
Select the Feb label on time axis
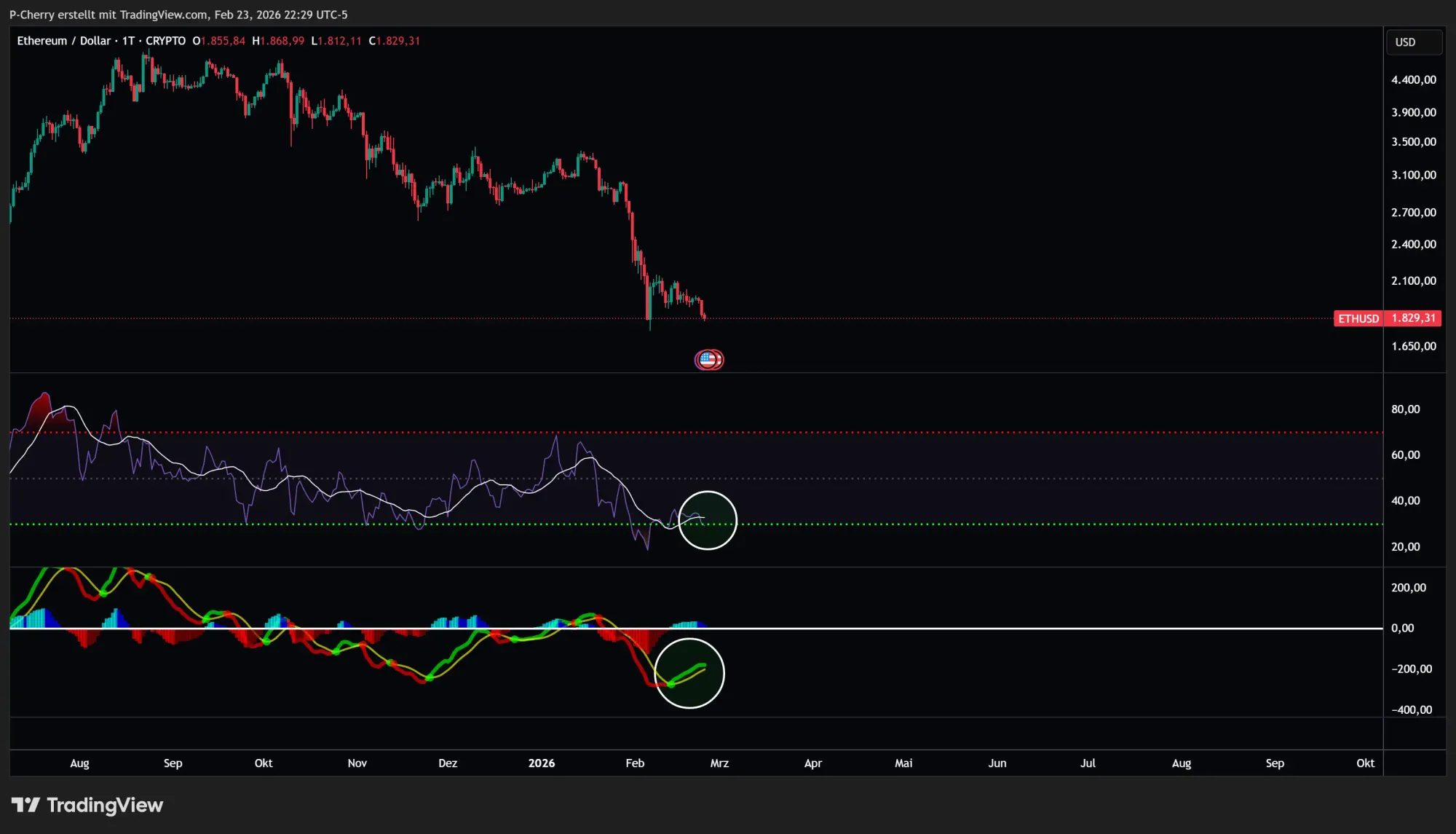tap(634, 763)
